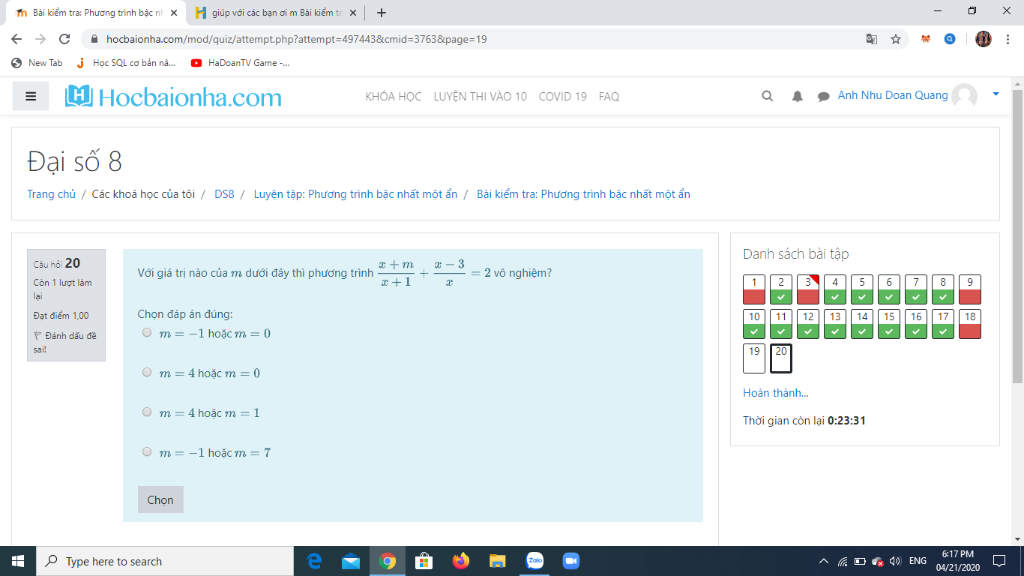Click the fox extension icon

925,39
